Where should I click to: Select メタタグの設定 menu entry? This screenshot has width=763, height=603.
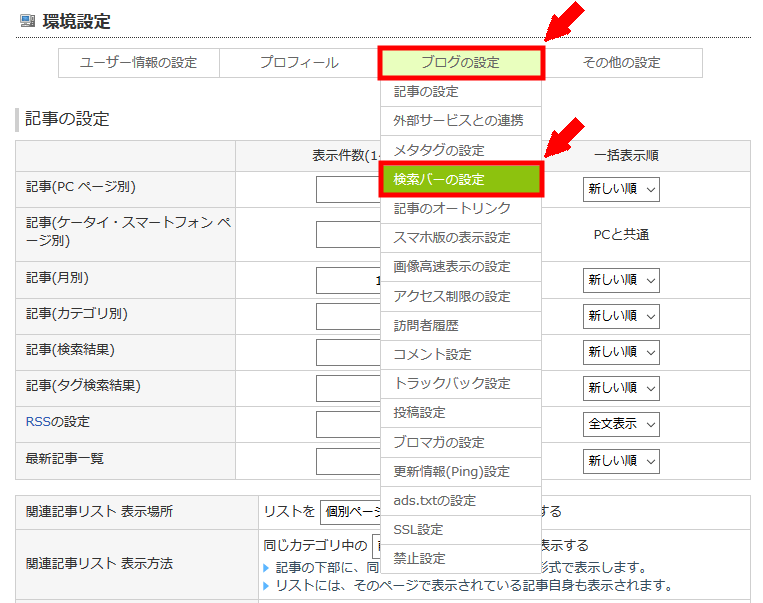[x=461, y=150]
